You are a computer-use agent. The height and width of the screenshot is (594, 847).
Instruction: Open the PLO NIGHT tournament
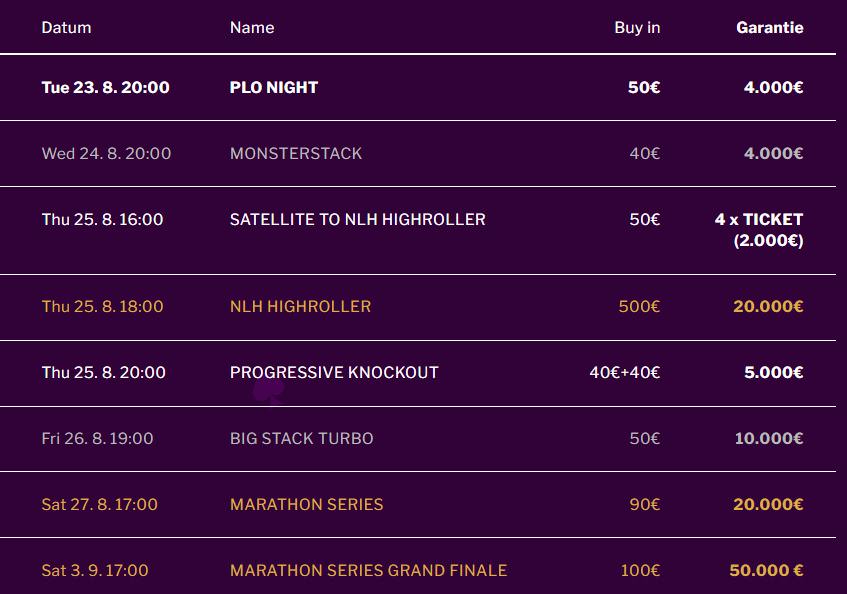[x=274, y=87]
